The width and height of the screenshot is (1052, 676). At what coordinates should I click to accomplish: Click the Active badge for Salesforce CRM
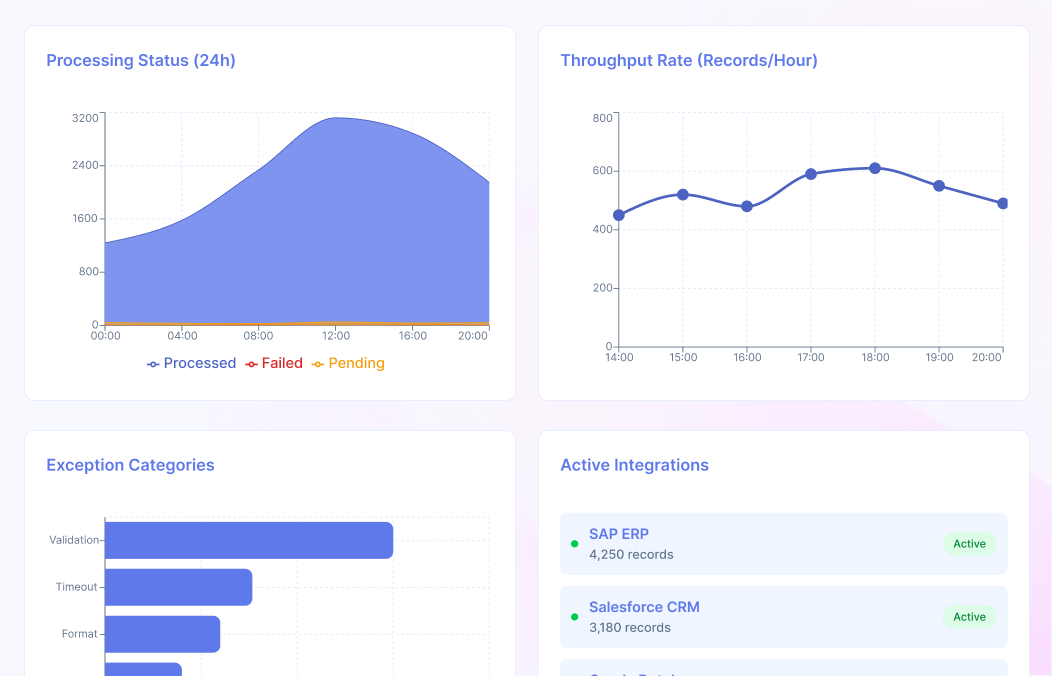click(969, 617)
